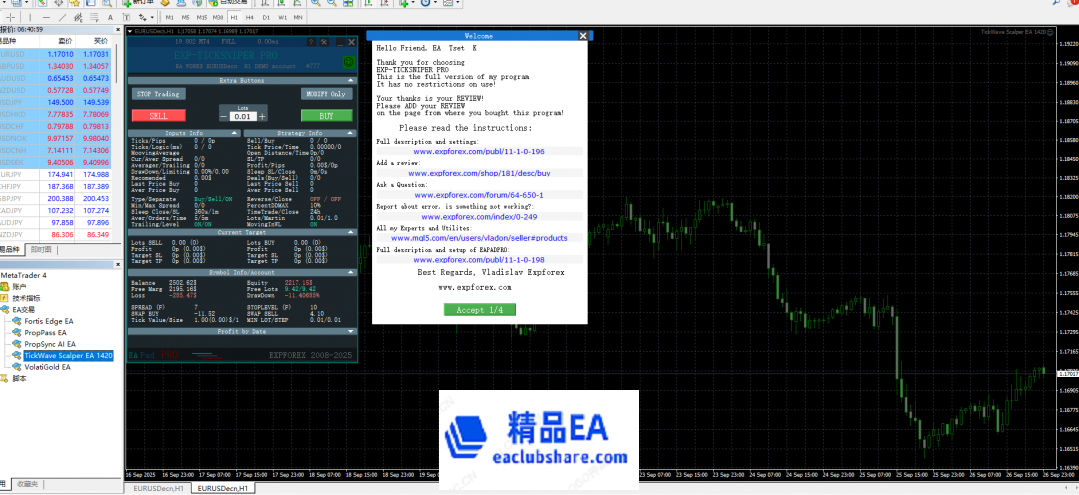Toggle MODIFY Only mode
The image size is (1079, 495).
pyautogui.click(x=326, y=94)
